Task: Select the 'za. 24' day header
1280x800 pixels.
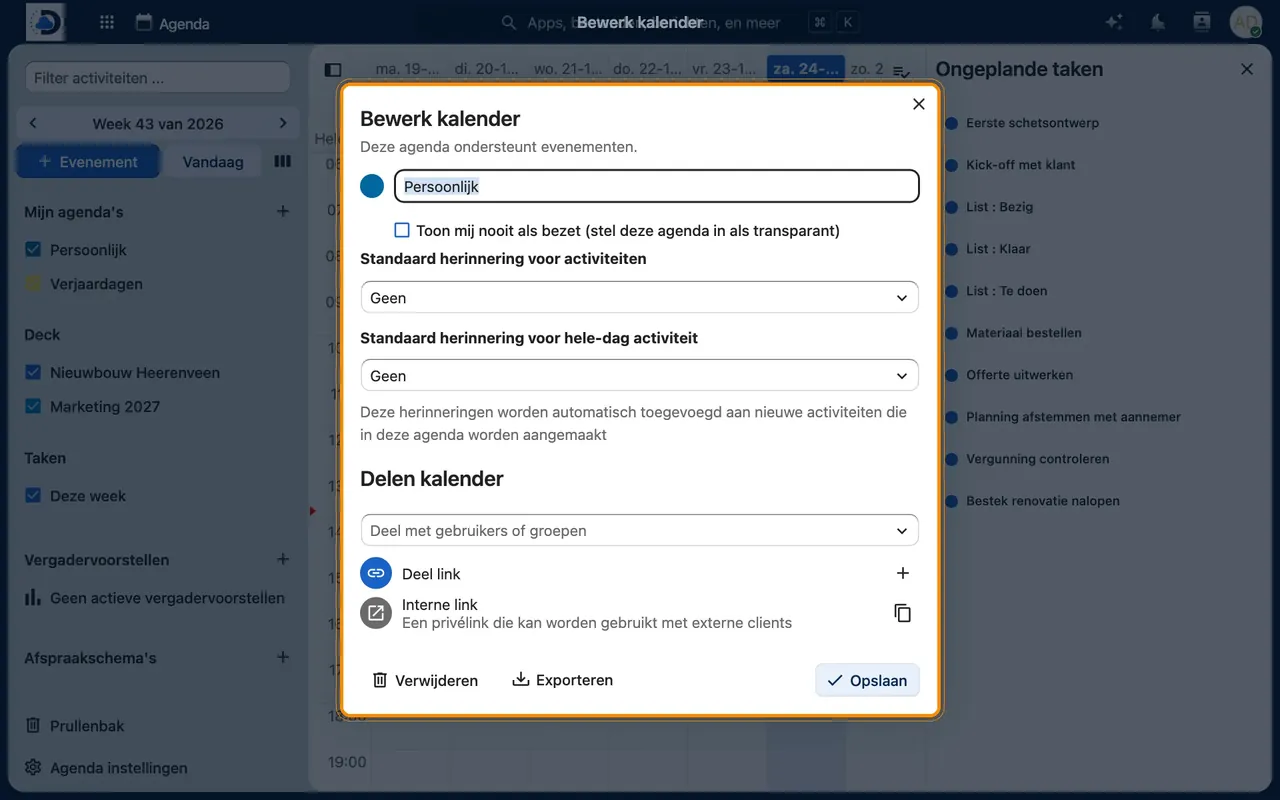Action: point(806,69)
